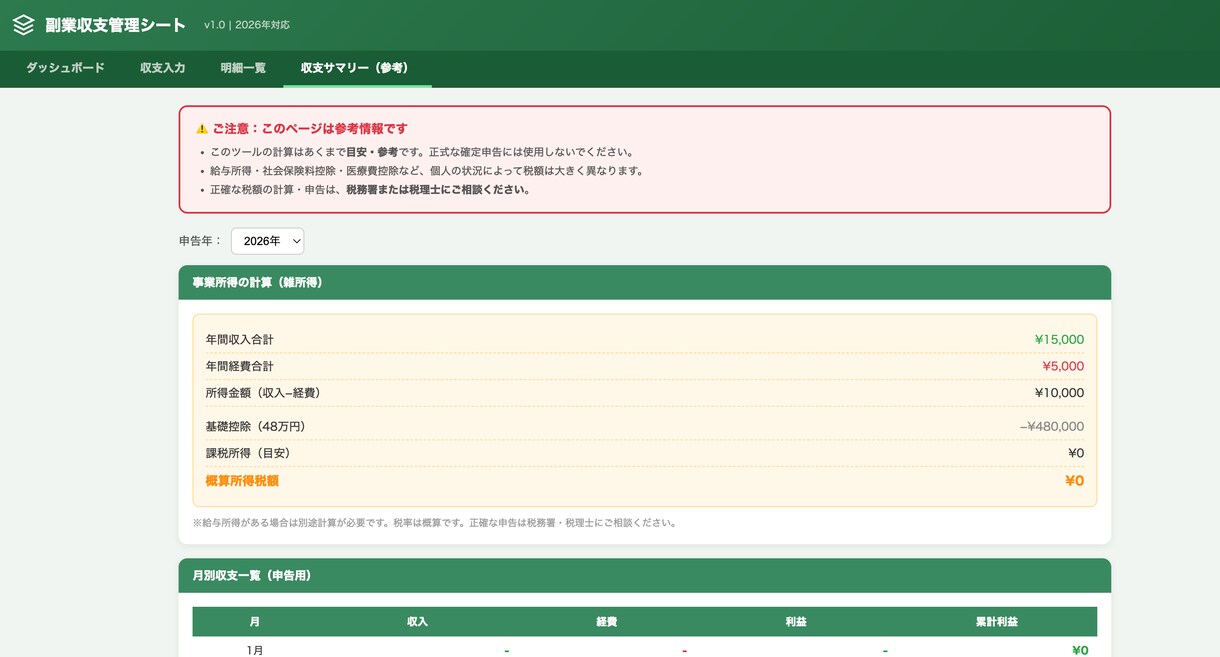Screen dimensions: 1220x657
Task: Click the 収入 column header
Action: [x=417, y=622]
